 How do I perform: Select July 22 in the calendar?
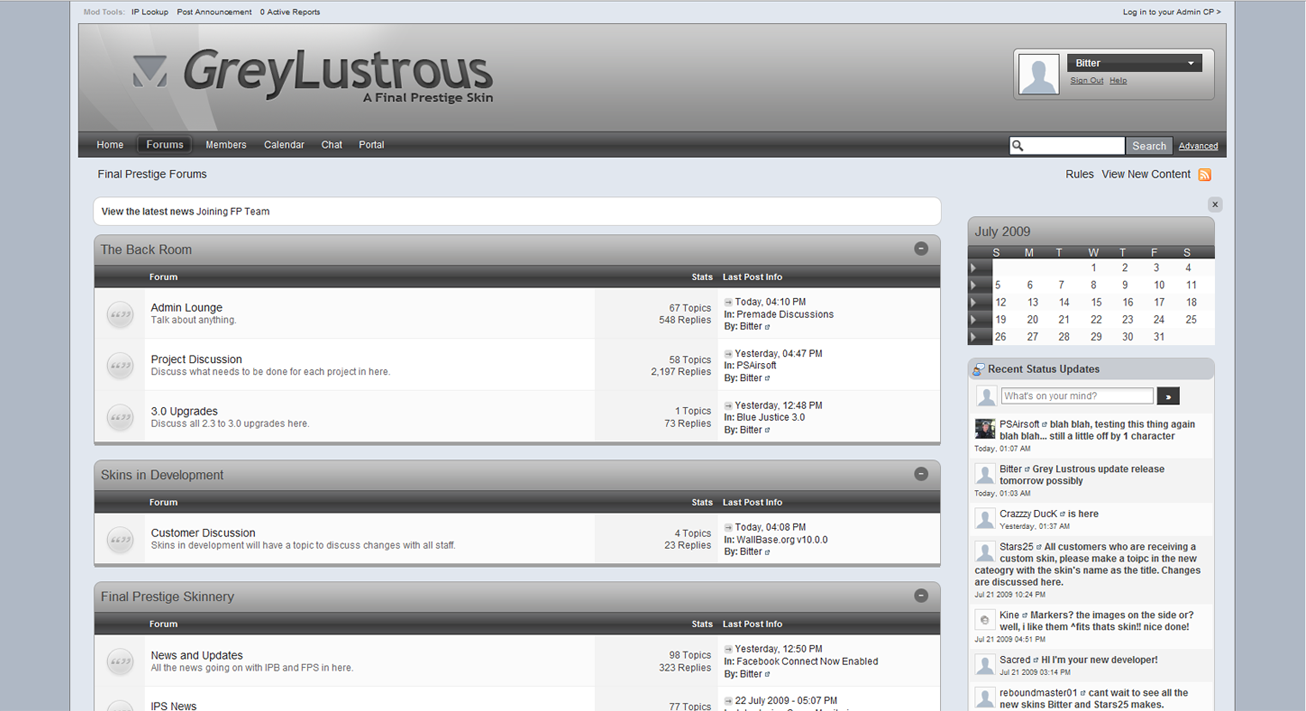click(1097, 320)
